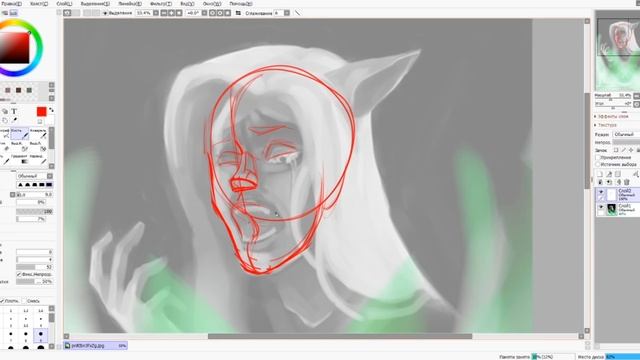The image size is (640, 360).
Task: Select the Watercolor brush tool
Action: (x=38, y=133)
